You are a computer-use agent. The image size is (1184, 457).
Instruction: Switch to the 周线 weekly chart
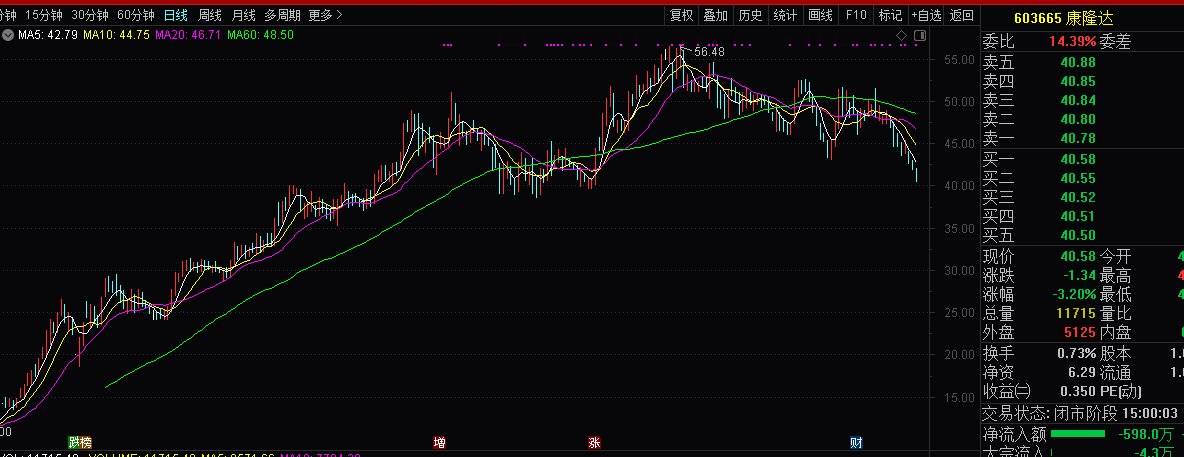click(210, 15)
